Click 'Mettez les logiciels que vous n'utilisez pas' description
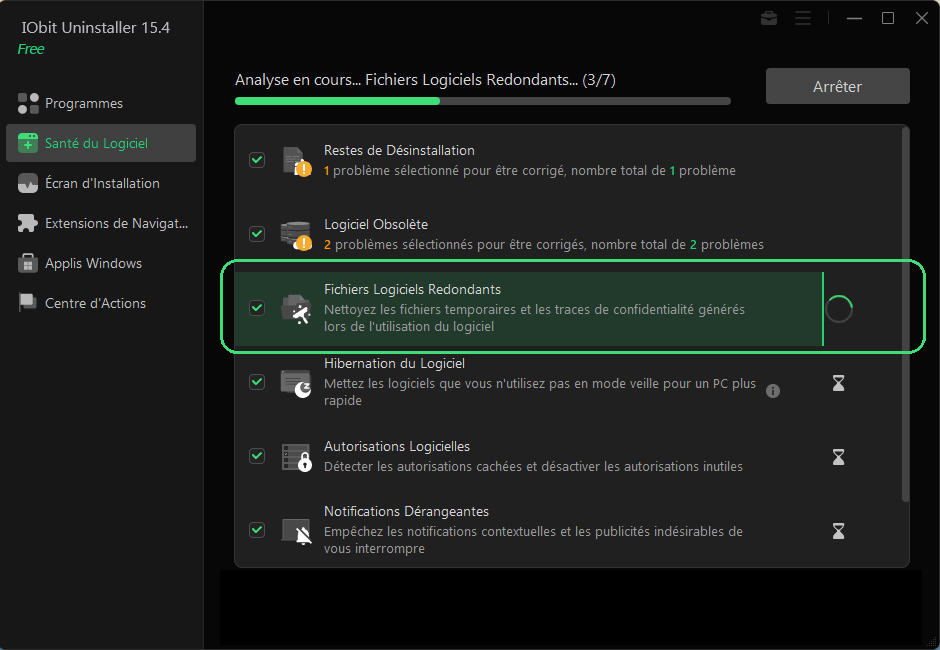The height and width of the screenshot is (650, 940). coord(540,392)
